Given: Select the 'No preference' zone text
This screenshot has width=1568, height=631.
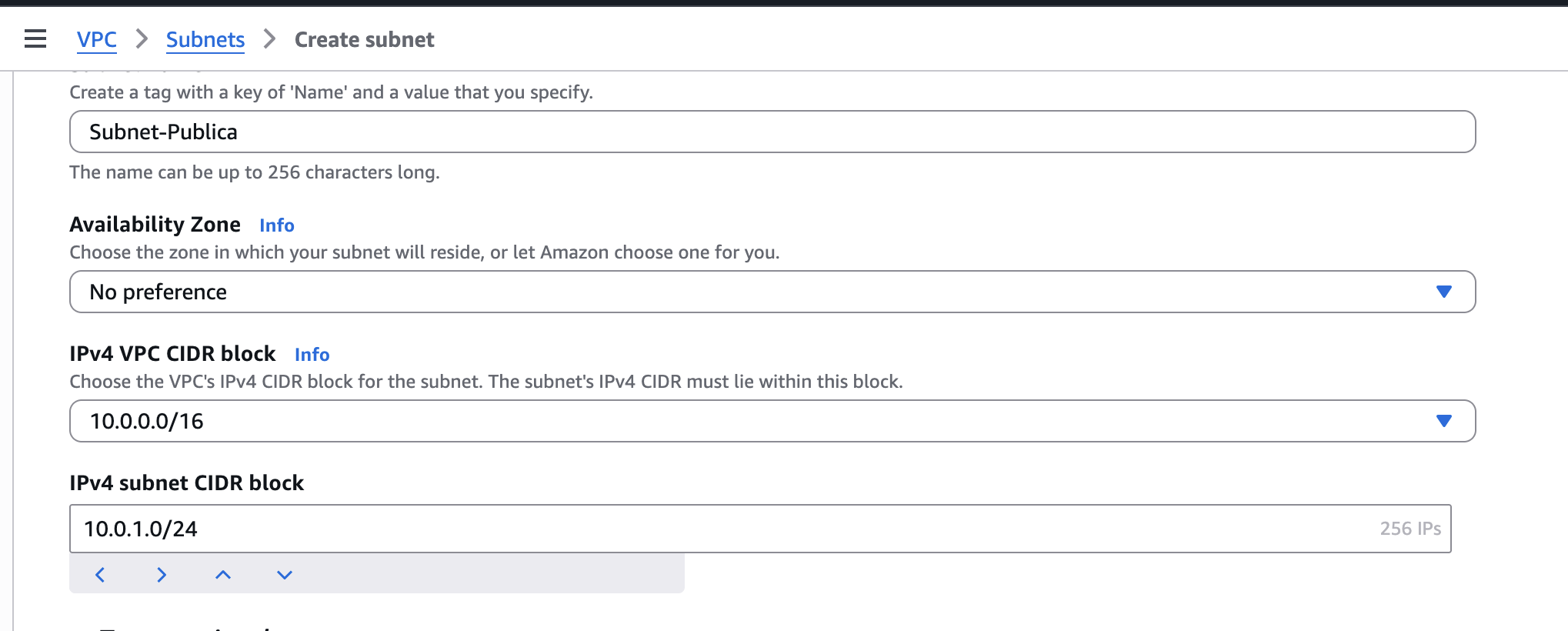Looking at the screenshot, I should coord(158,292).
